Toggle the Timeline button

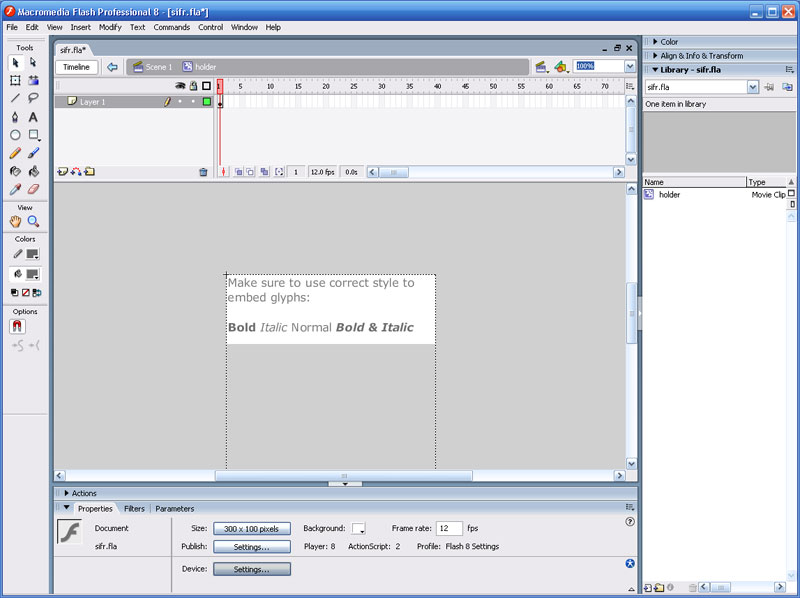76,67
